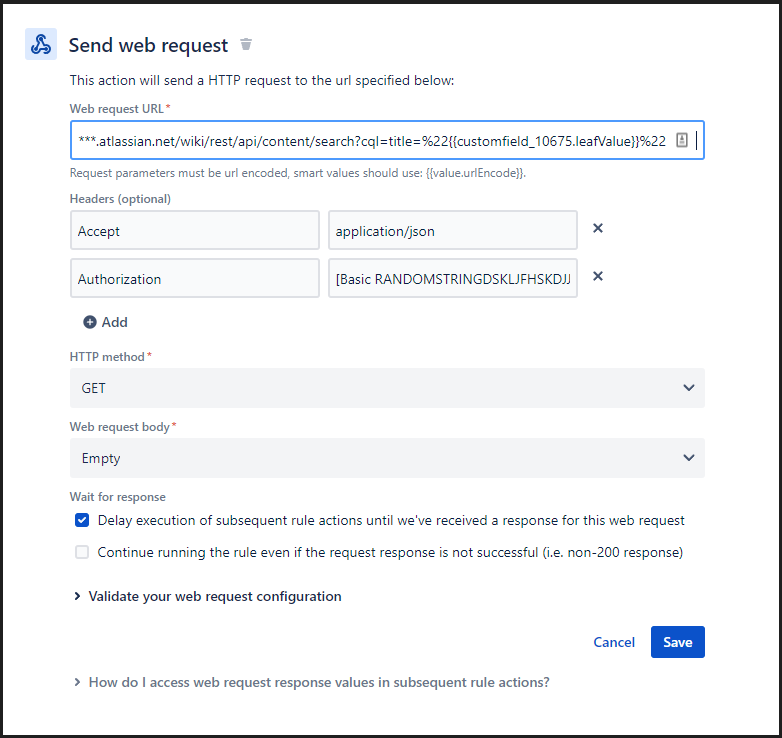This screenshot has width=782, height=738.
Task: Click the smart value icon in the URL field
Action: click(681, 141)
